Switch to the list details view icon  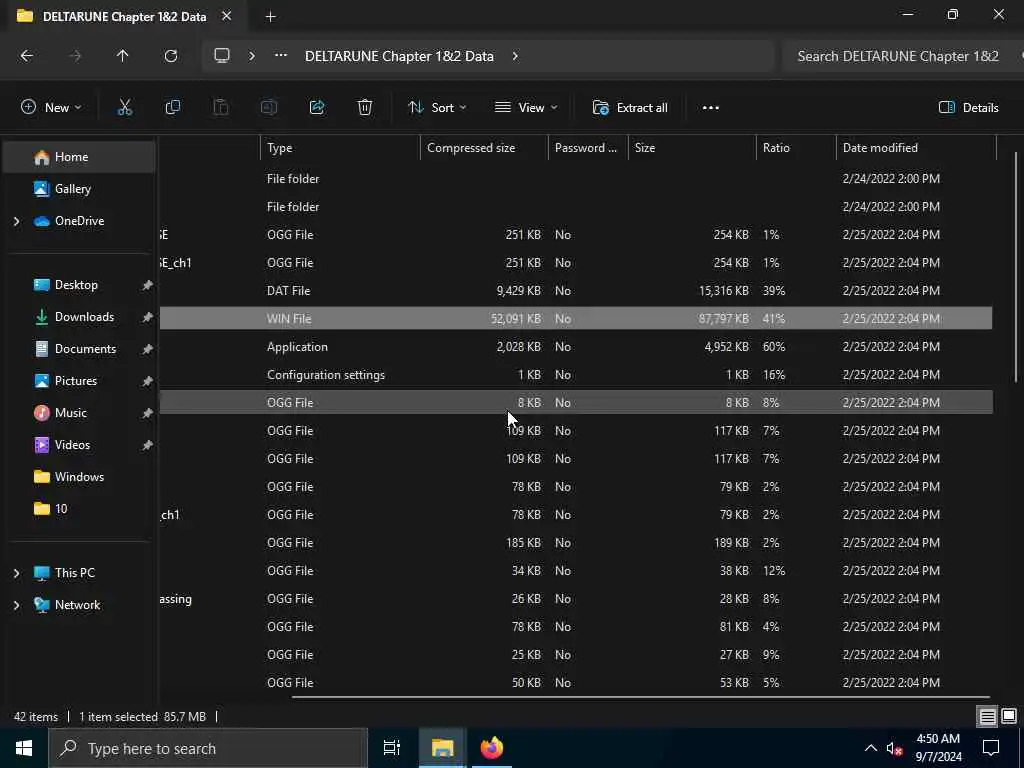coord(987,716)
